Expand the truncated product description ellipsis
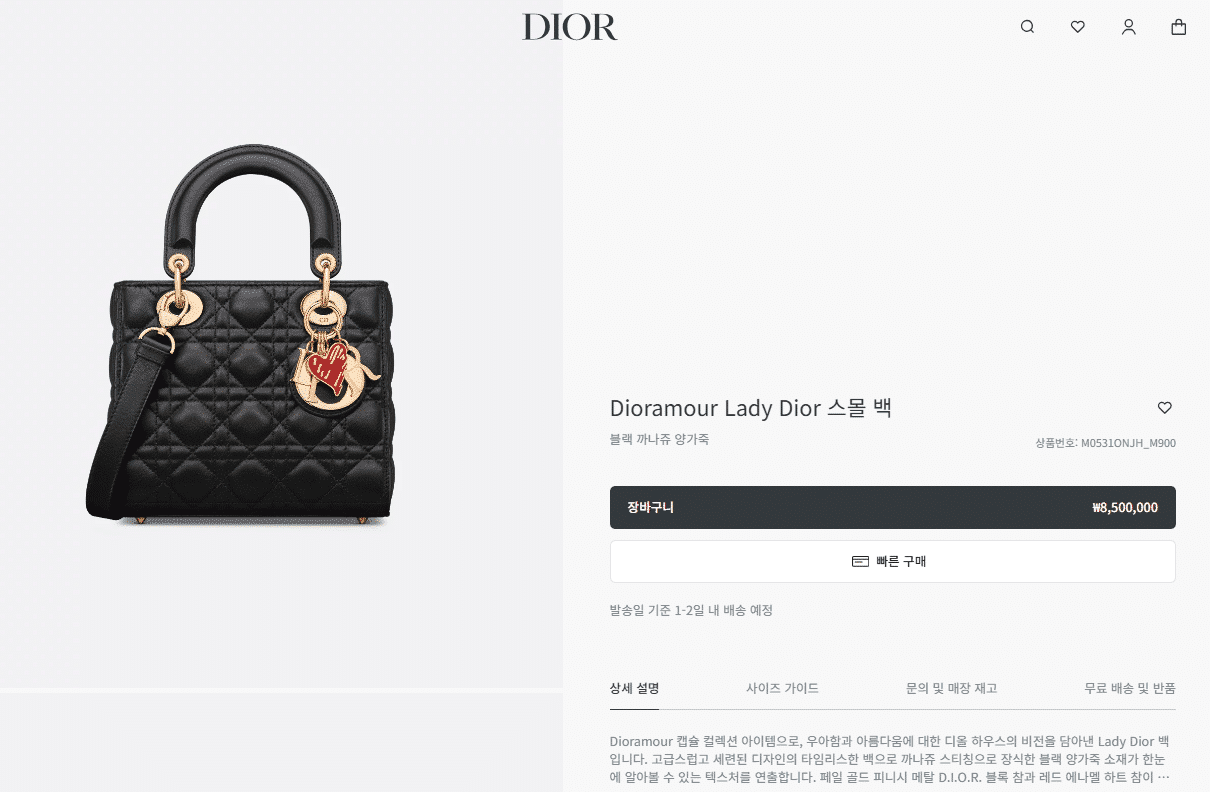1210x792 pixels. [x=1163, y=777]
